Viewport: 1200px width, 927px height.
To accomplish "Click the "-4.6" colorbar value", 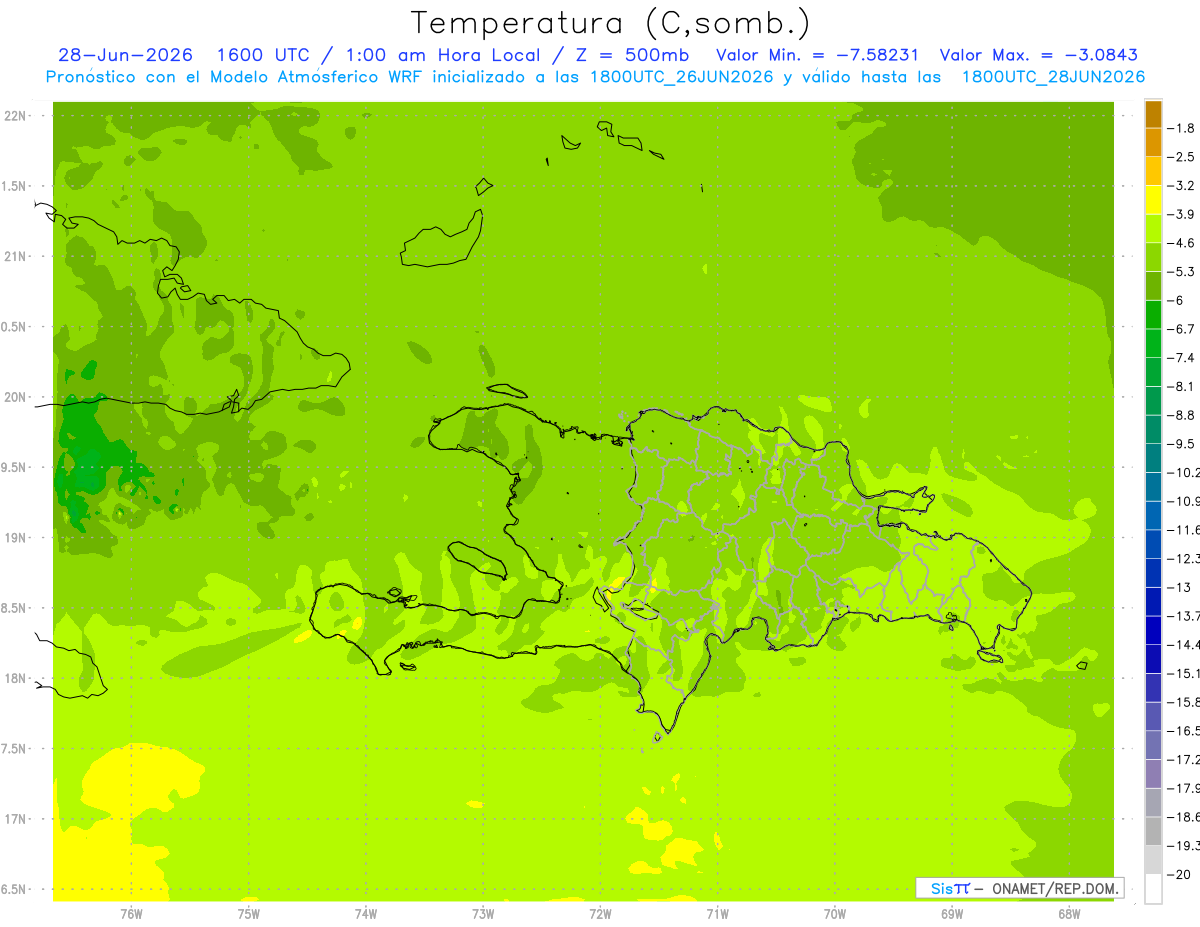I will [x=1182, y=243].
